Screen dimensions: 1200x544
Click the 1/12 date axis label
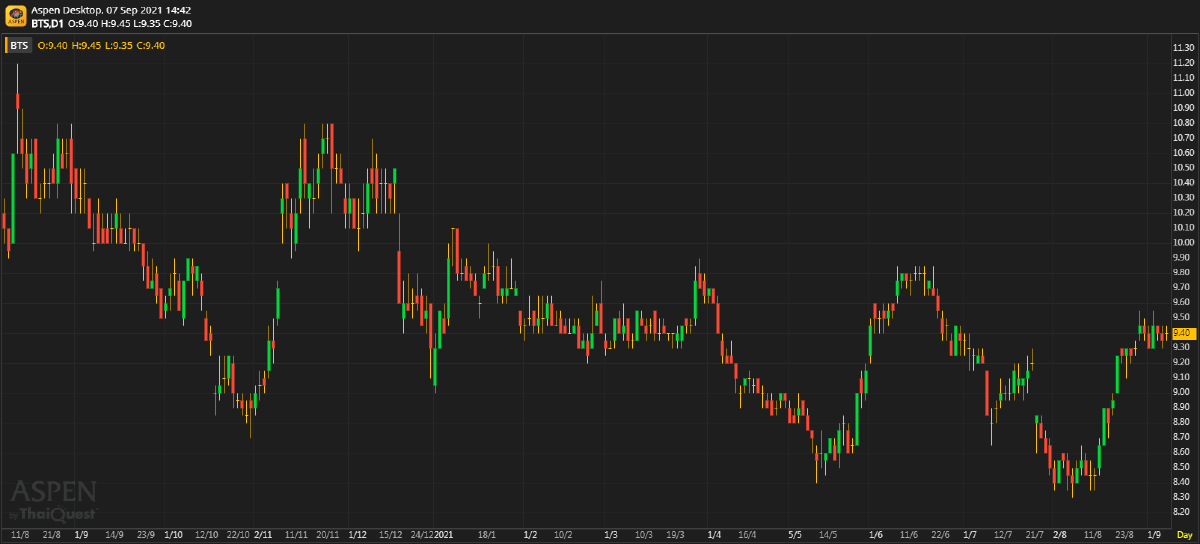coord(357,535)
